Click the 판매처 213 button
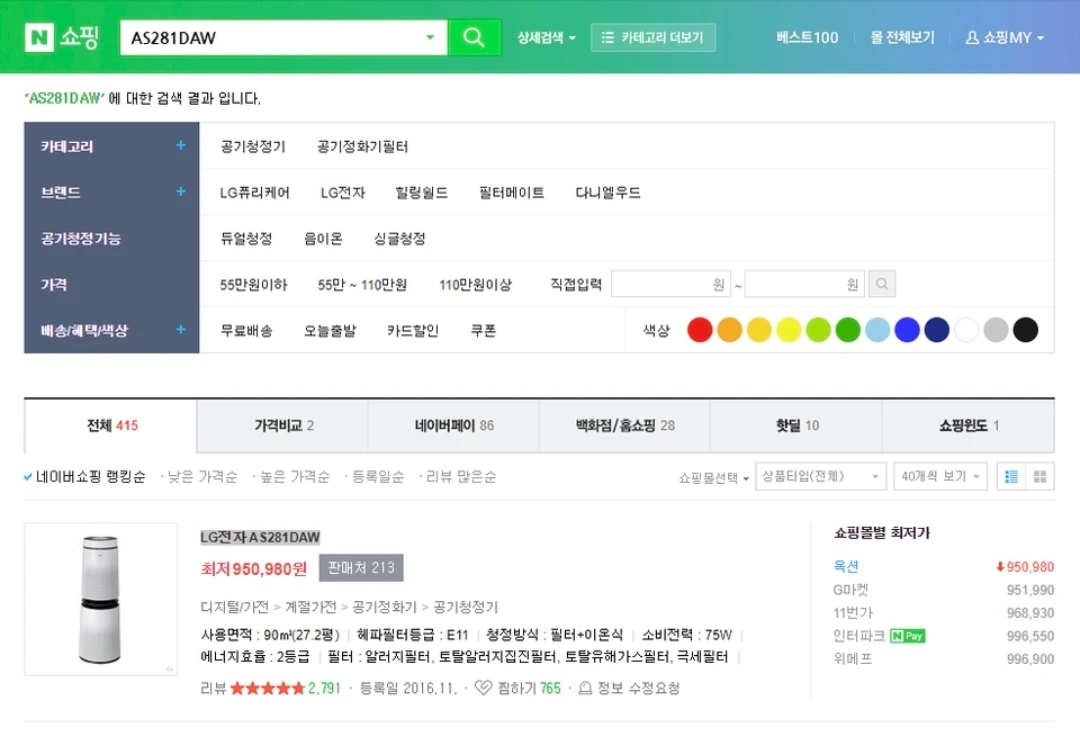This screenshot has width=1080, height=730. (x=361, y=567)
